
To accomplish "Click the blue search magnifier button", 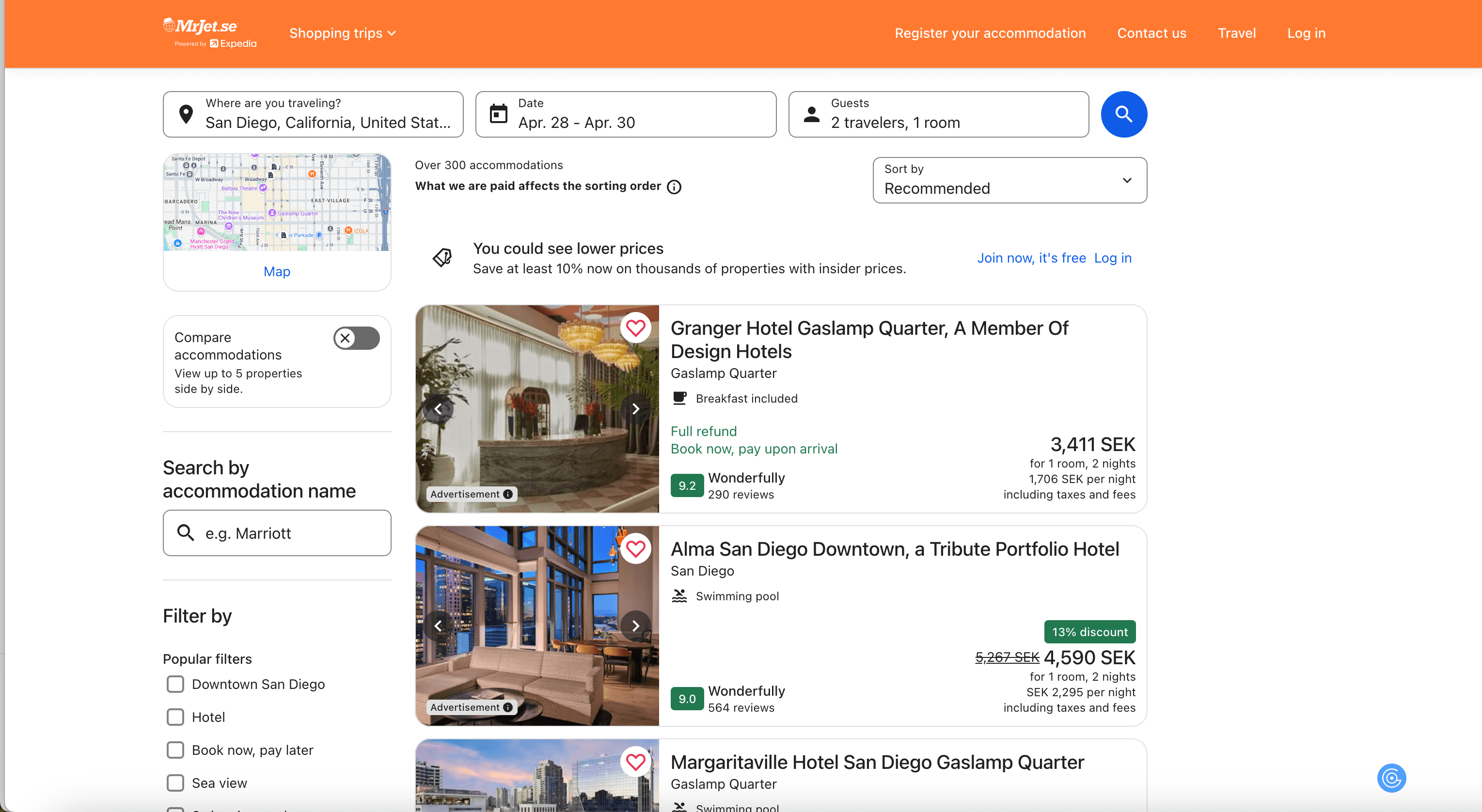I will point(1123,114).
